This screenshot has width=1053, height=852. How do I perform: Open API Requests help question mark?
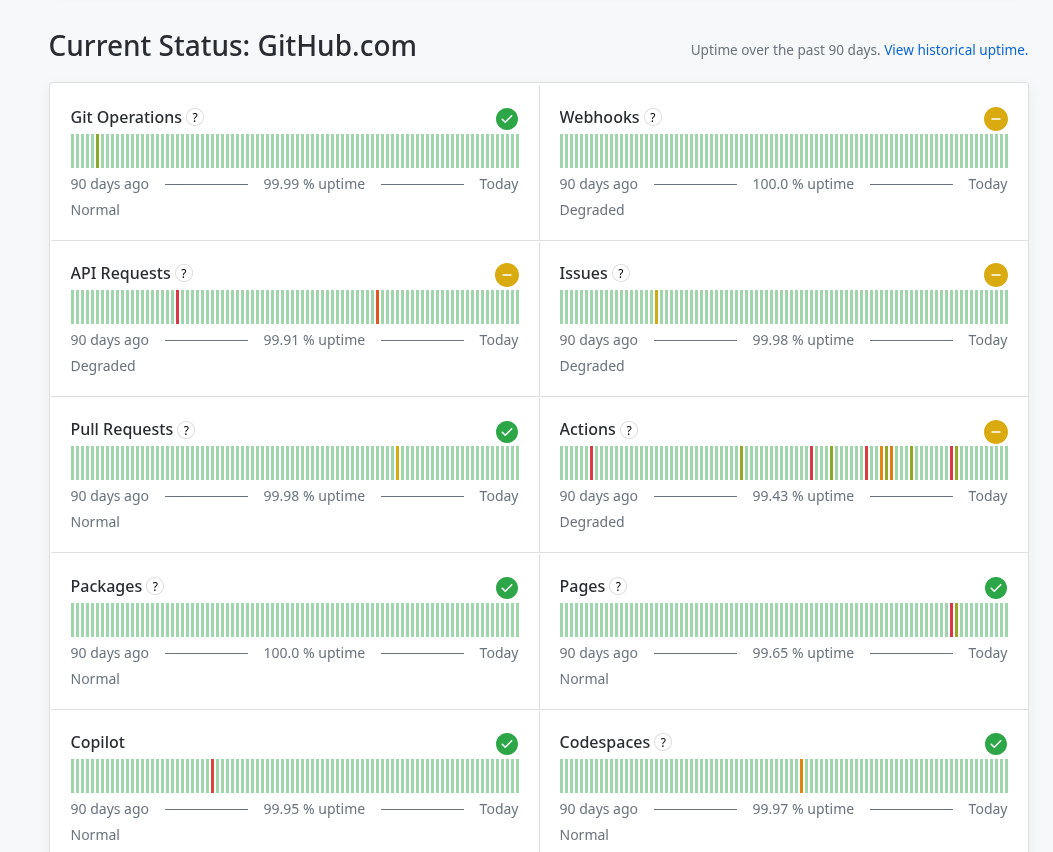(x=183, y=273)
